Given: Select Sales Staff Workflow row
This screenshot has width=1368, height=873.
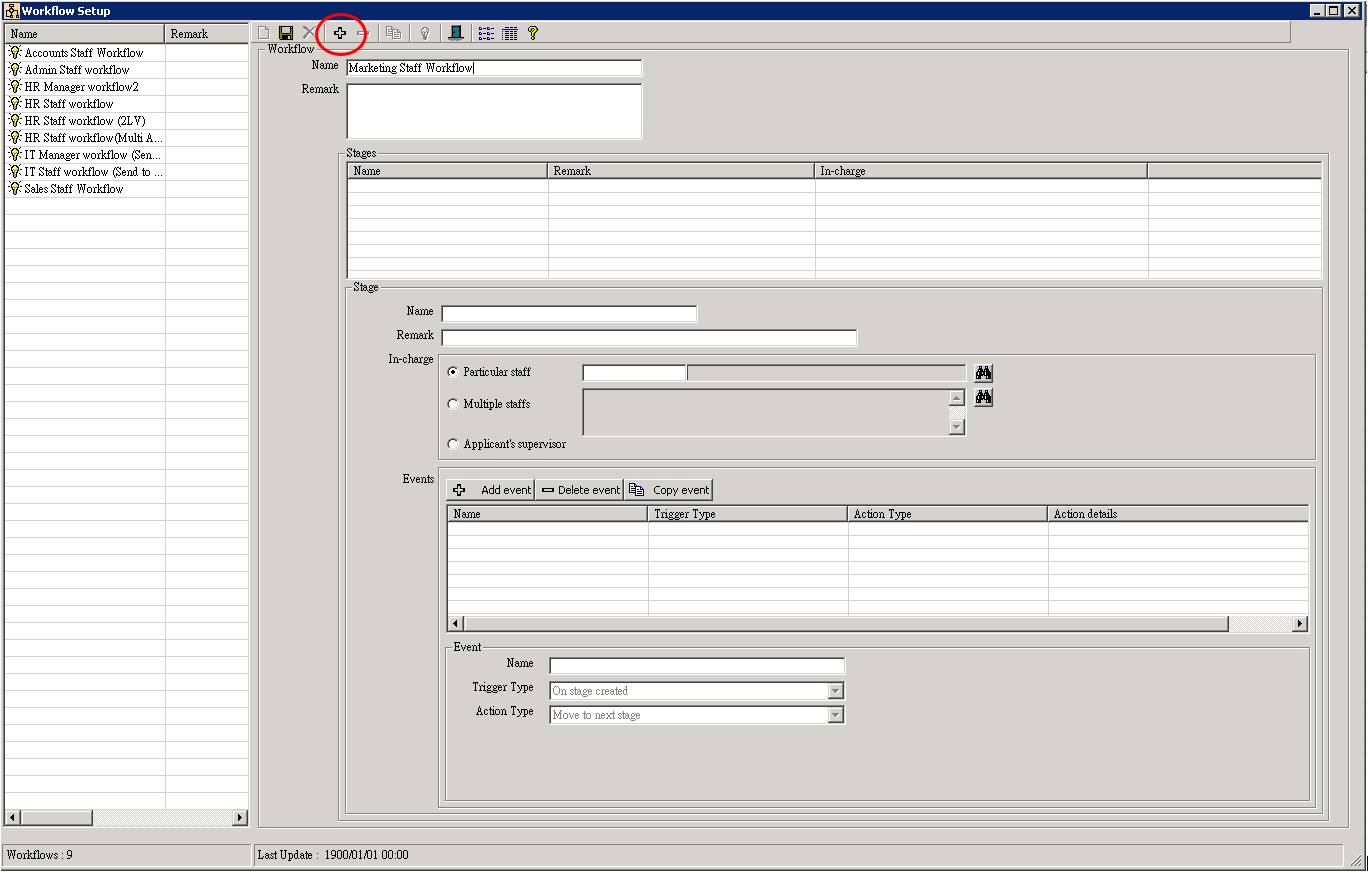Looking at the screenshot, I should 74,189.
